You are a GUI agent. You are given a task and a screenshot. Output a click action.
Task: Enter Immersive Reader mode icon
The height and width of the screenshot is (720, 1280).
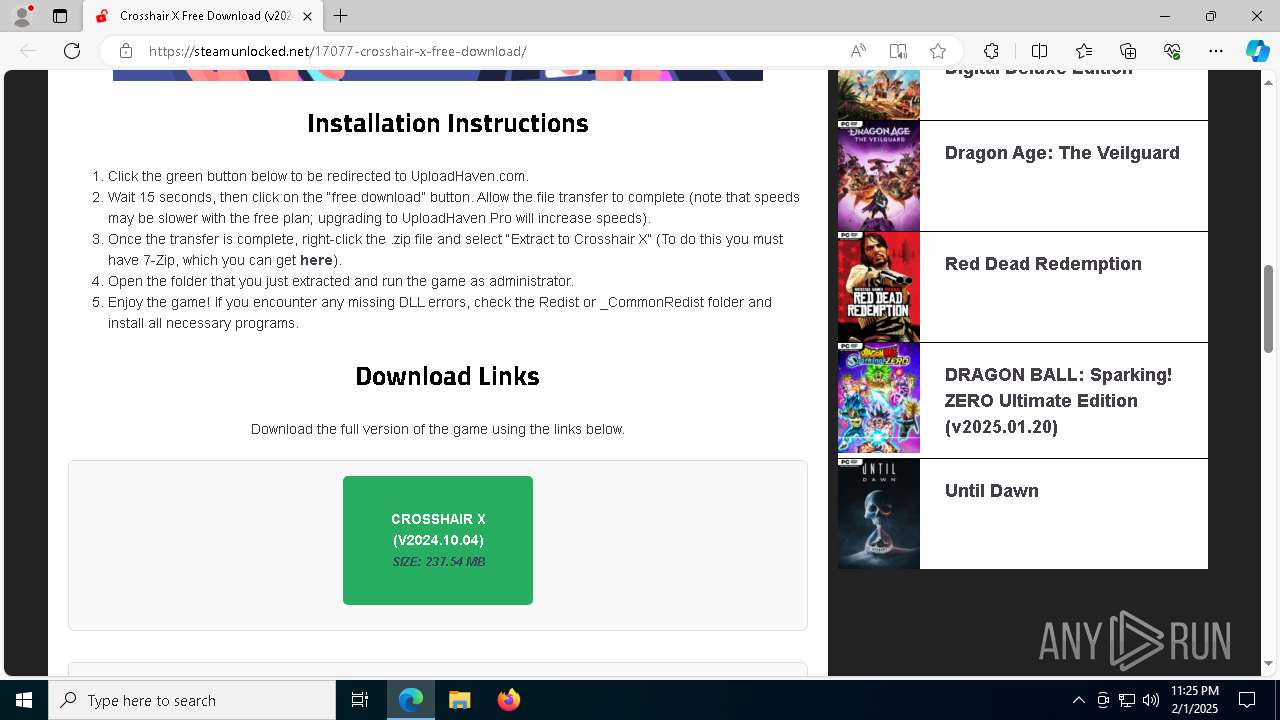pyautogui.click(x=898, y=51)
